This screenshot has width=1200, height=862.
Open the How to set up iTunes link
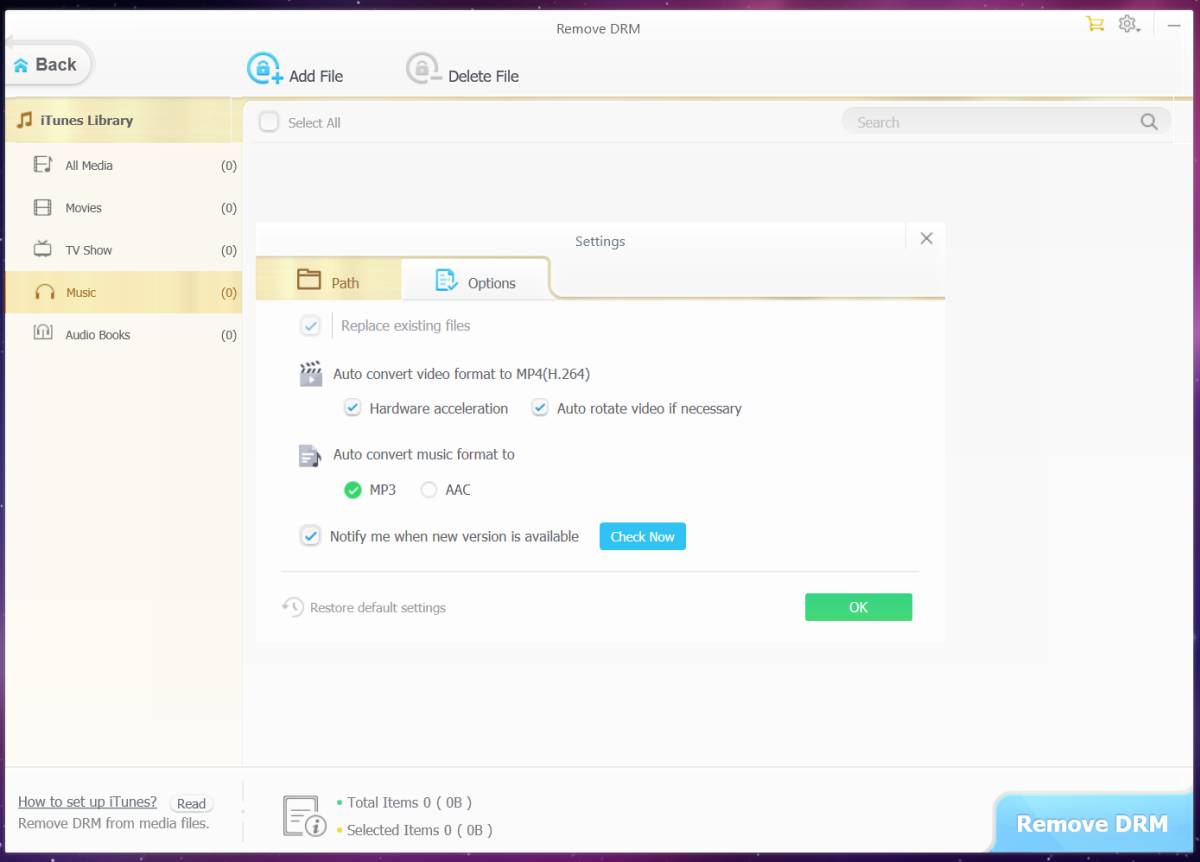(88, 802)
